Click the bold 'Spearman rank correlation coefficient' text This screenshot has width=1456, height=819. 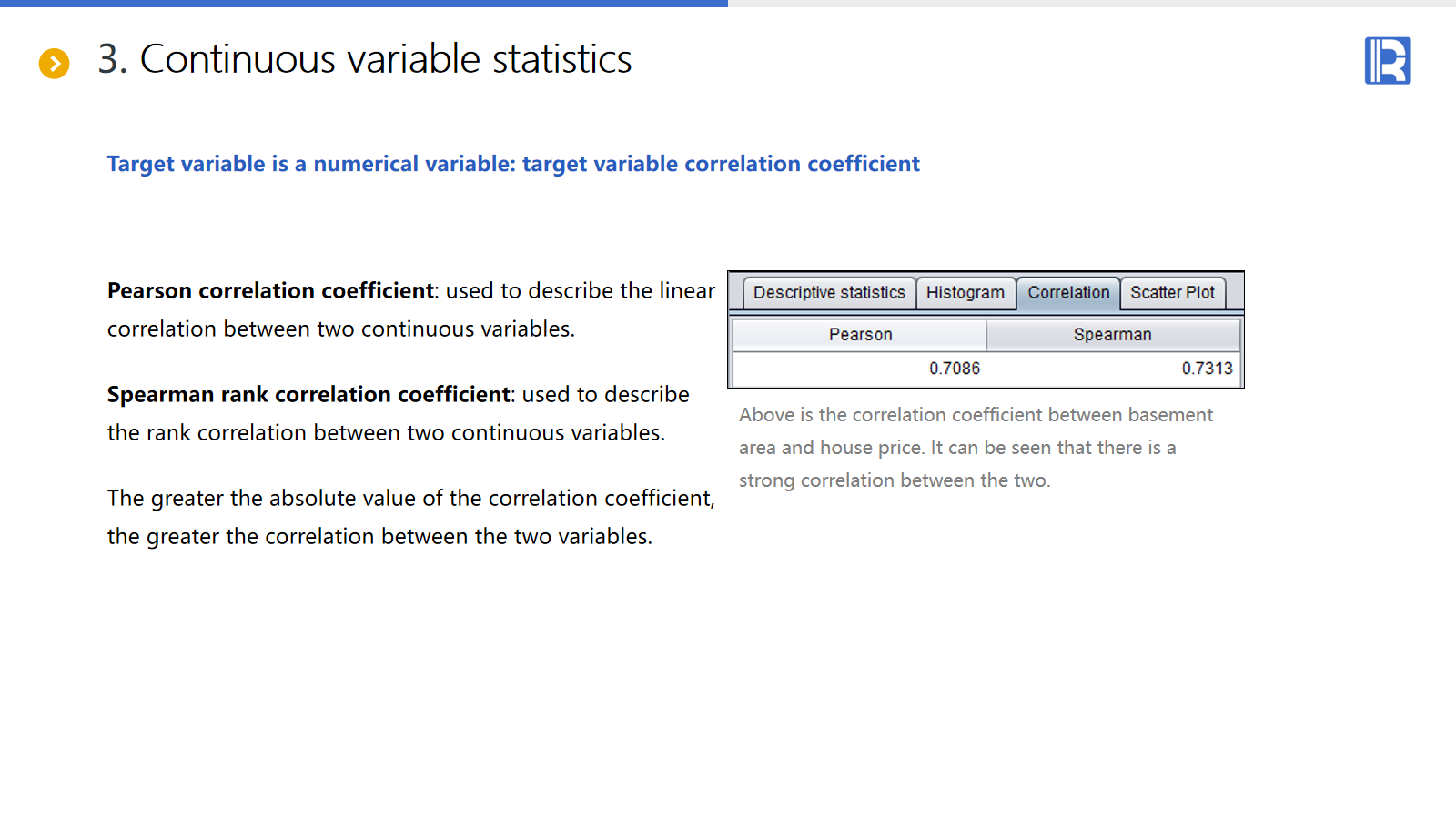coord(308,395)
